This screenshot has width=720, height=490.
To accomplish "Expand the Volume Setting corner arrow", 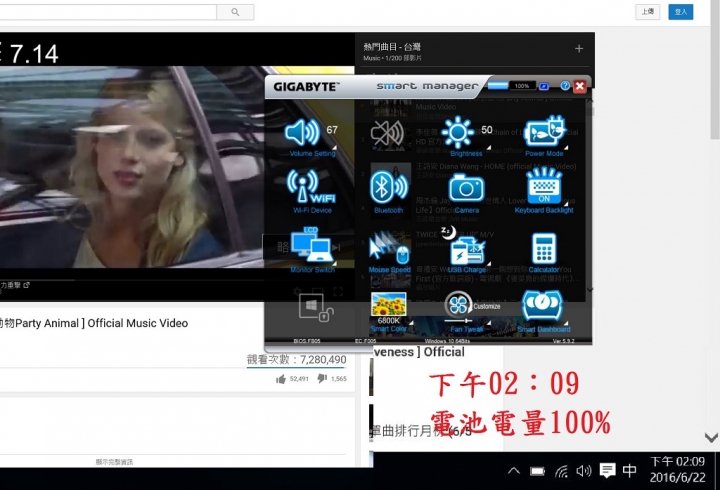I will 334,147.
